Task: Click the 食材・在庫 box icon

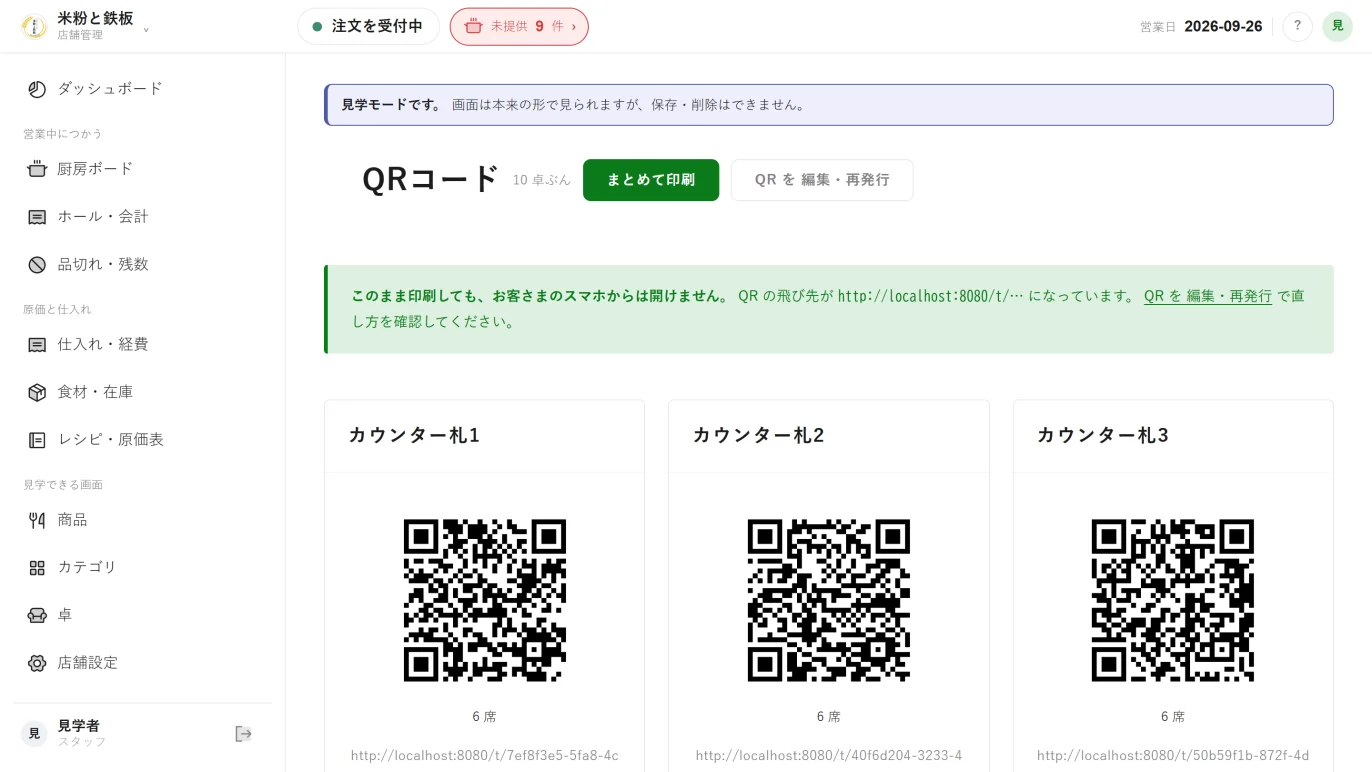Action: coord(37,392)
